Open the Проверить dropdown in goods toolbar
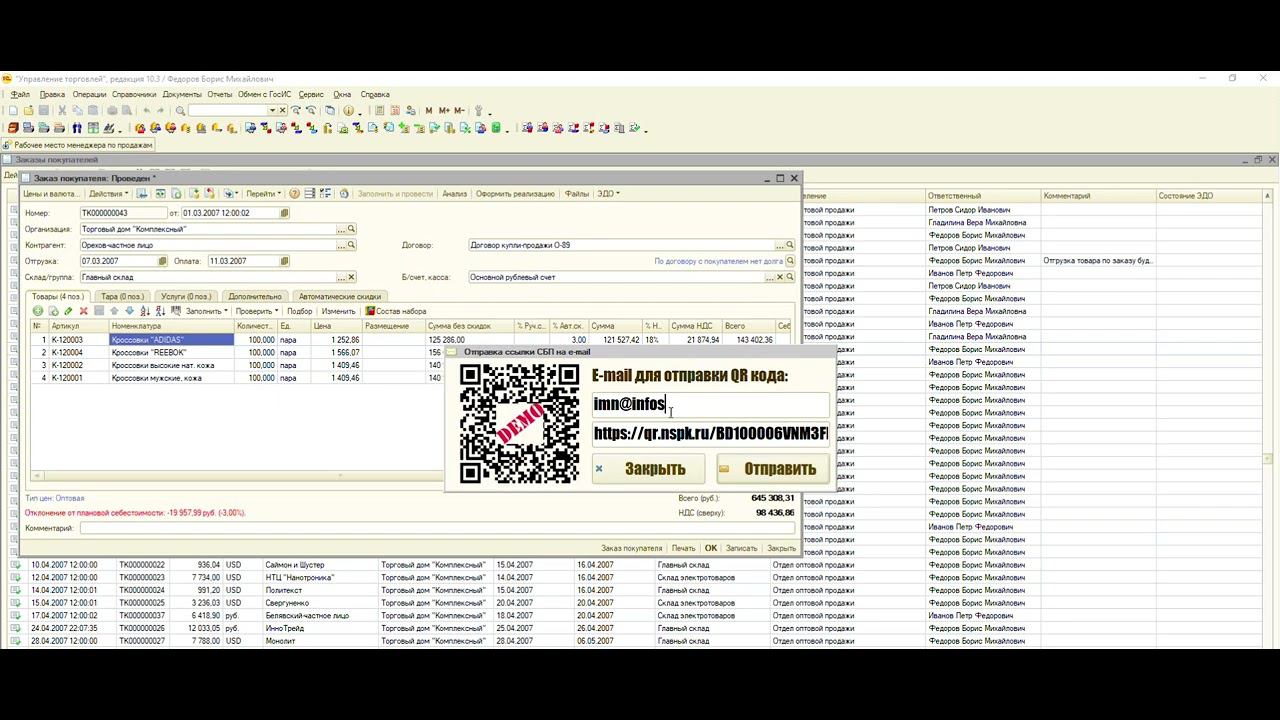The image size is (1280, 720). pyautogui.click(x=257, y=311)
